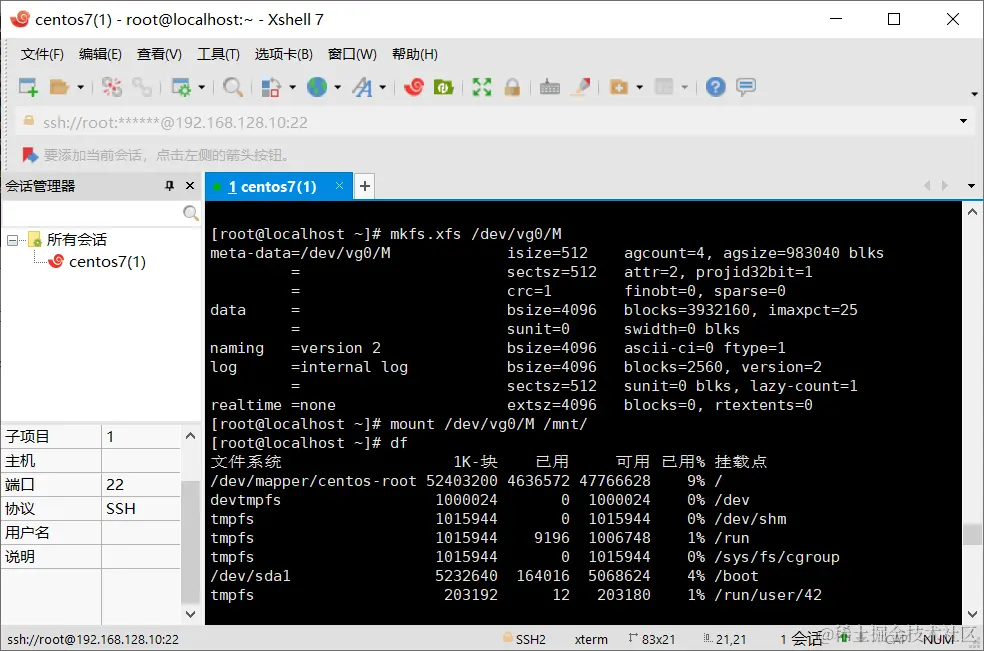984x651 pixels.
Task: Expand the globe Encoding dropdown arrow
Action: (x=338, y=87)
